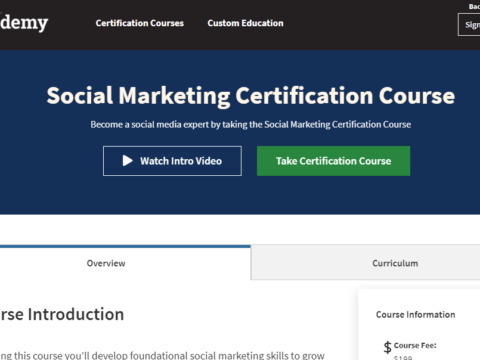Click the play triangle icon on the video button
Image resolution: width=480 pixels, height=360 pixels.
pos(127,161)
